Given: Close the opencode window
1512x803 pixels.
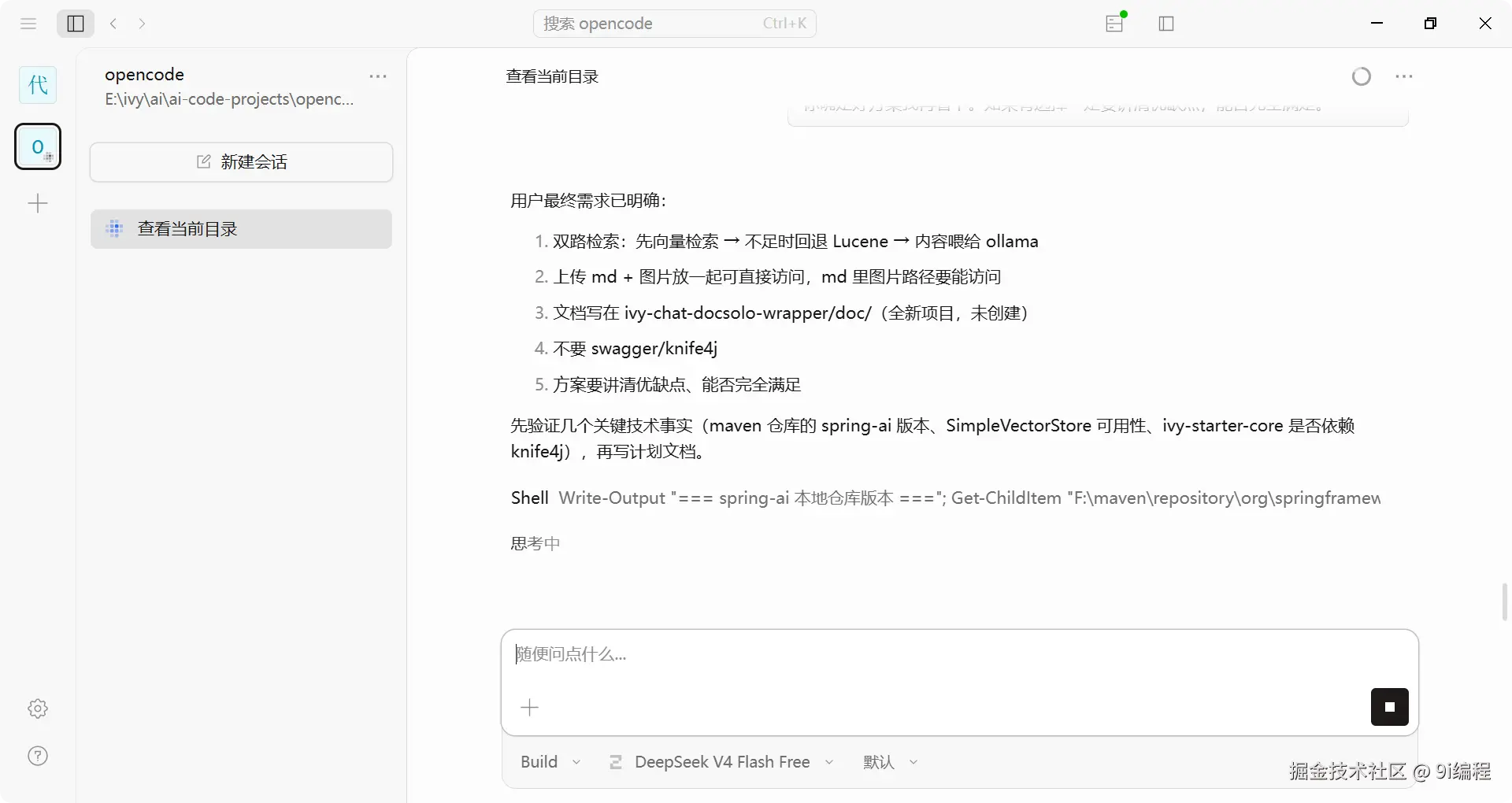Looking at the screenshot, I should [1485, 24].
